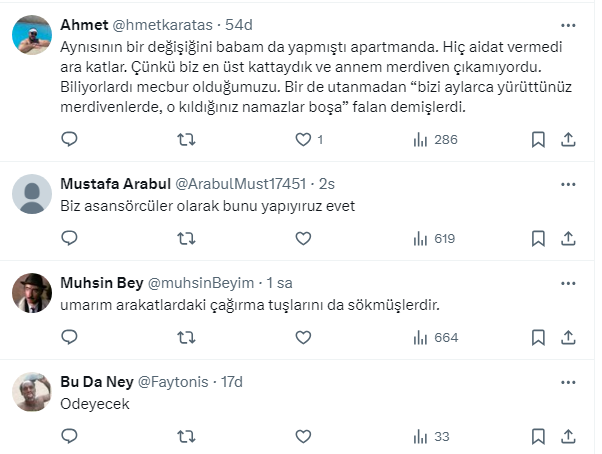Reply to Bu Da Ney's "Odeyecek" tweet
Image resolution: width=602 pixels, height=454 pixels.
[69, 436]
